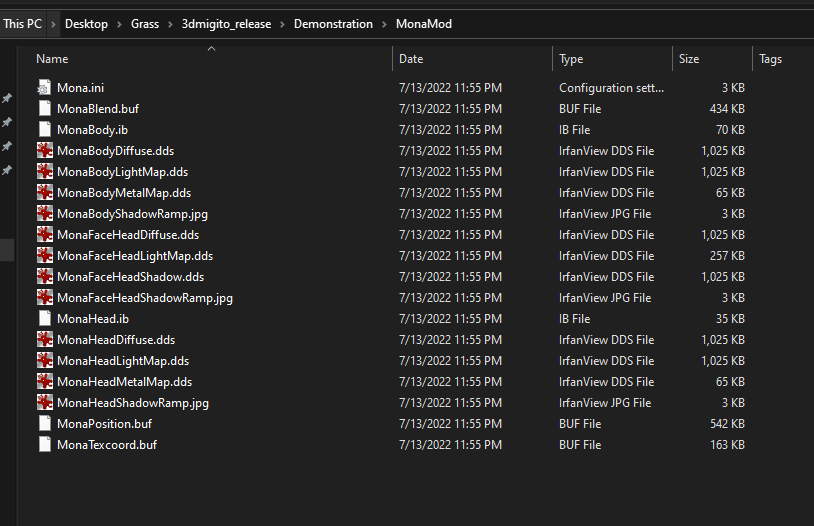The height and width of the screenshot is (526, 814).
Task: Go to Desktop in the address bar
Action: (86, 24)
